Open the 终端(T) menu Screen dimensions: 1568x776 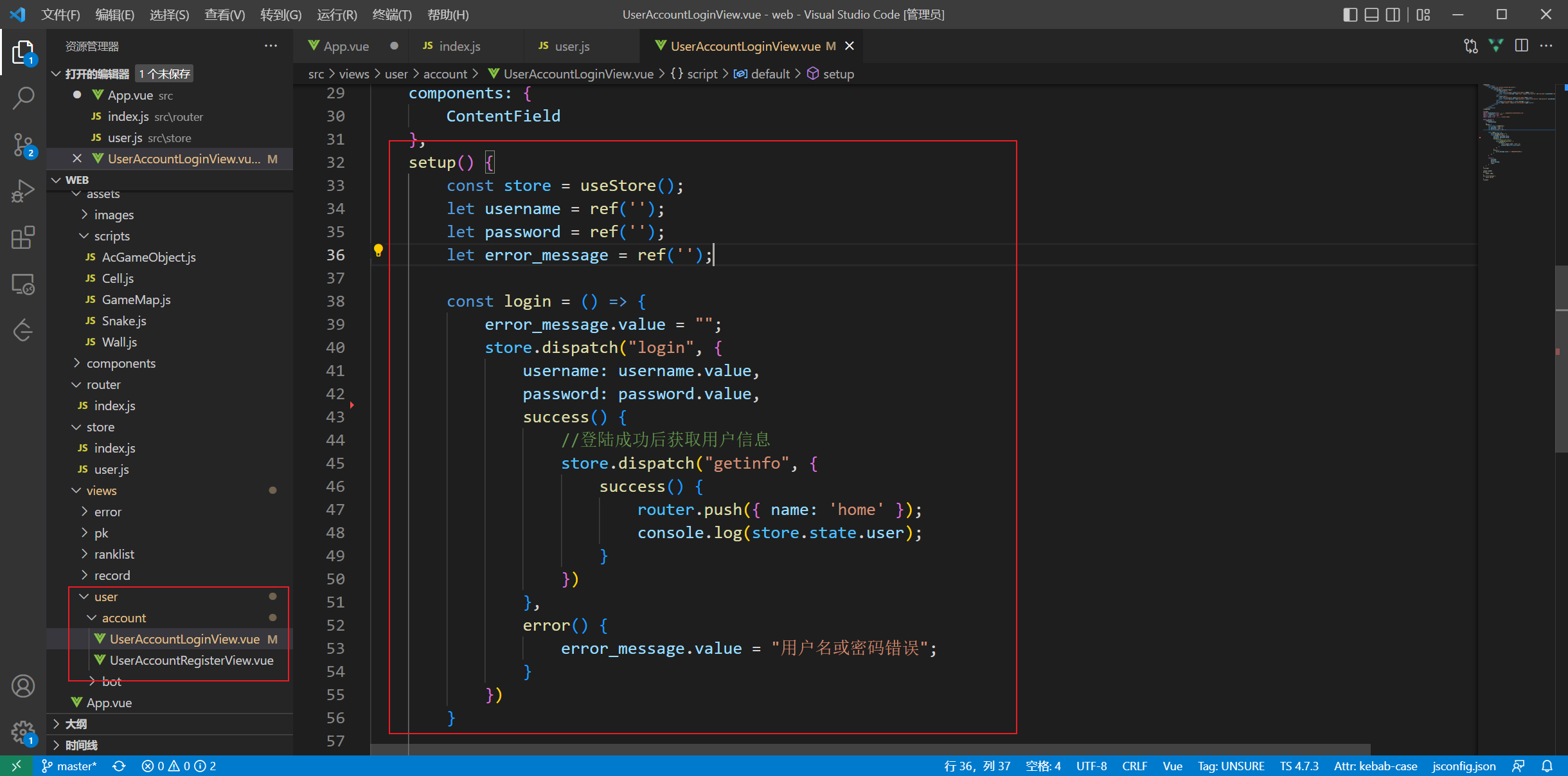click(x=391, y=14)
